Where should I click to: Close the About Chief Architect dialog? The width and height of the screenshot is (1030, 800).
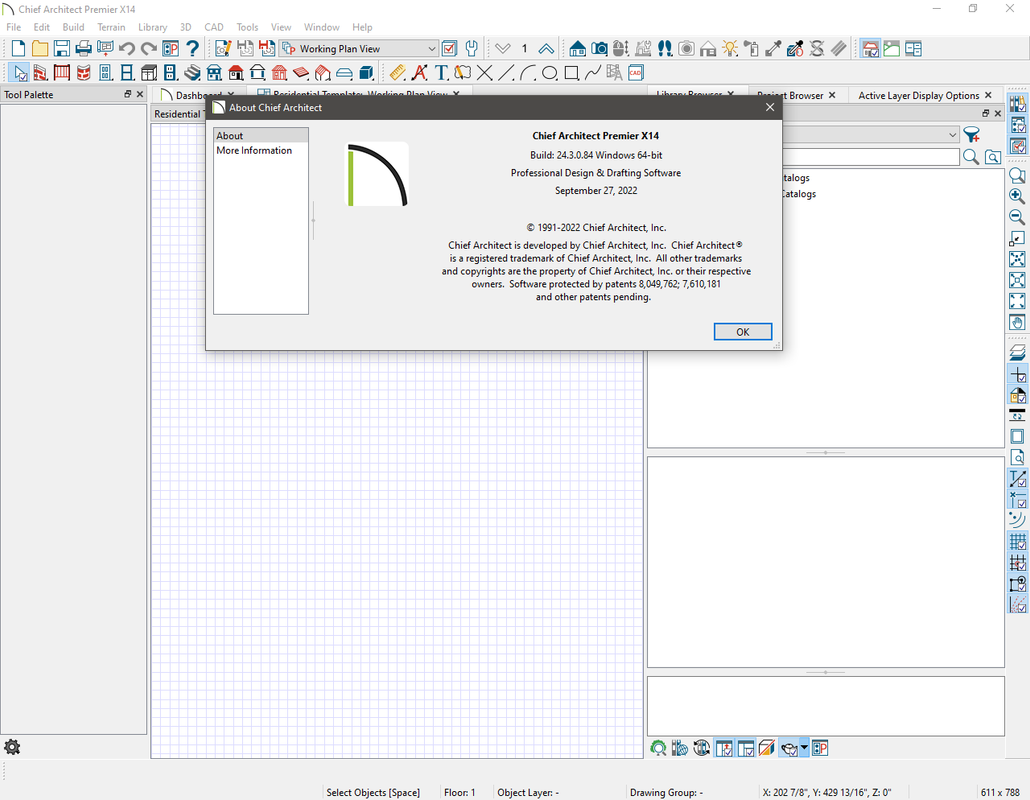[770, 107]
